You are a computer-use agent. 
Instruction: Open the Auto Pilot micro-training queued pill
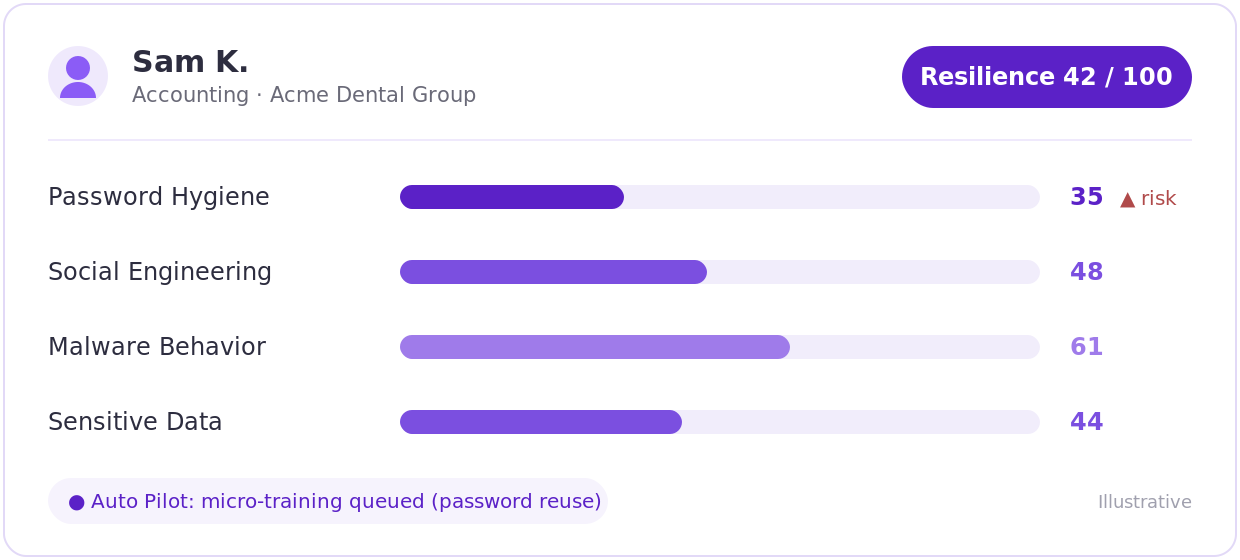[328, 501]
